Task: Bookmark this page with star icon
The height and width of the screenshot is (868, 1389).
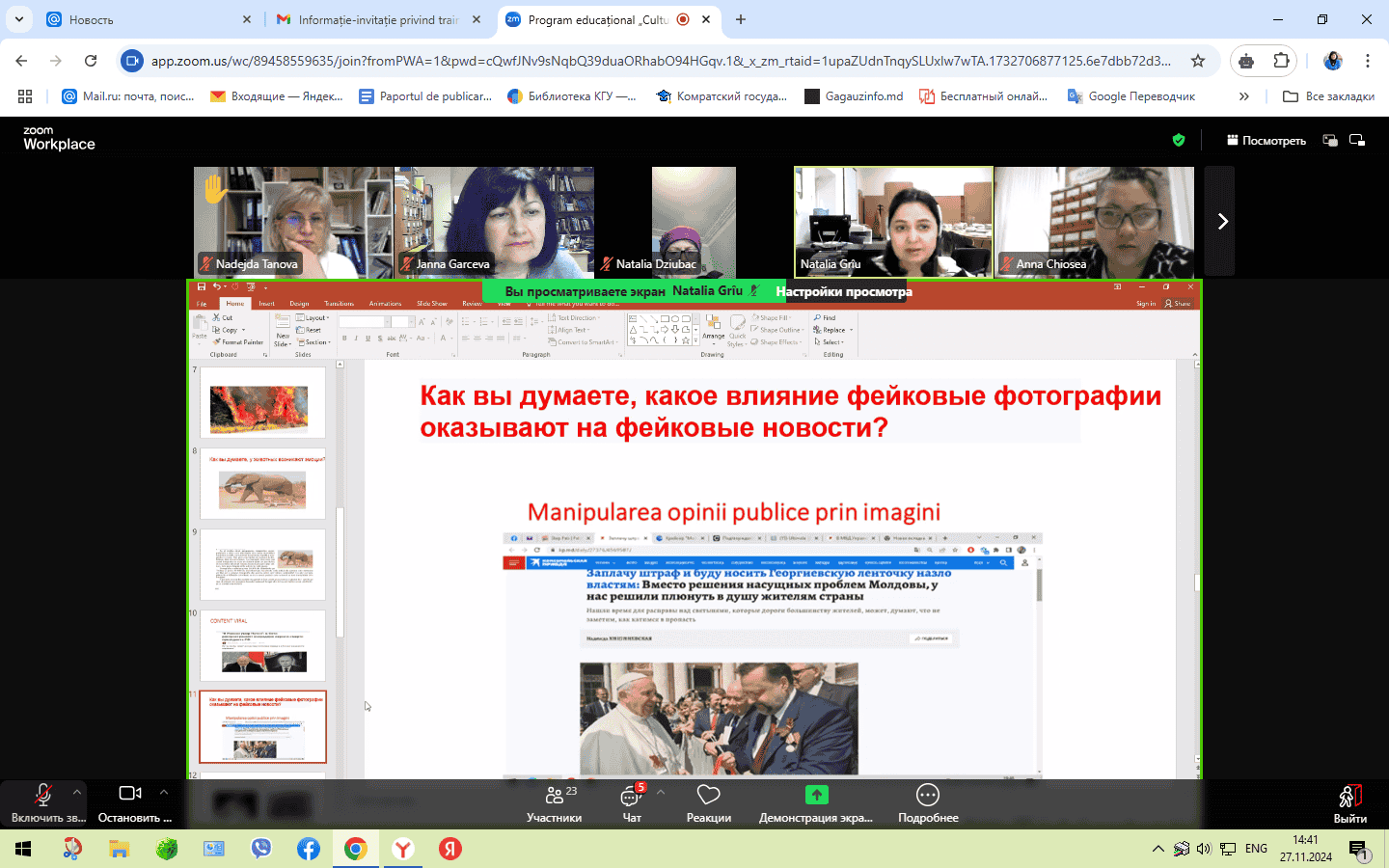Action: point(1198,61)
